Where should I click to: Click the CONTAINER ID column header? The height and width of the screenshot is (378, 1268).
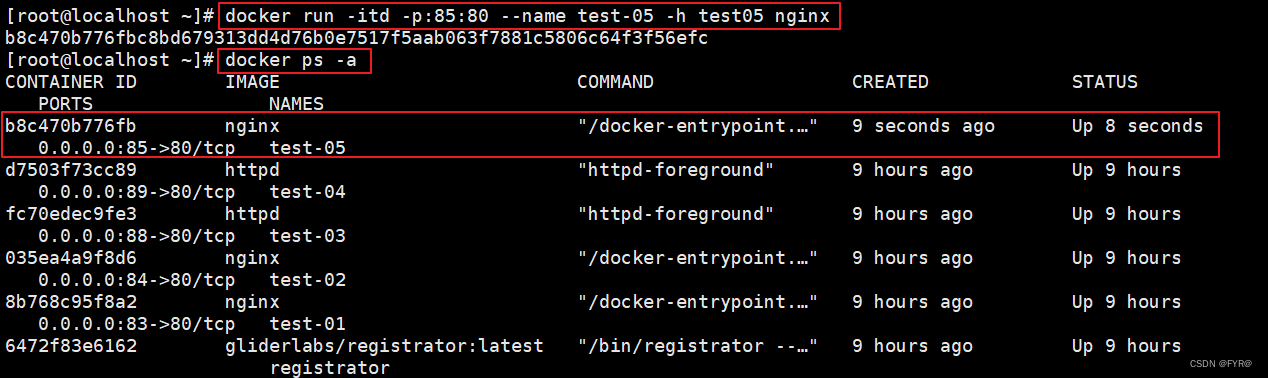[70, 82]
